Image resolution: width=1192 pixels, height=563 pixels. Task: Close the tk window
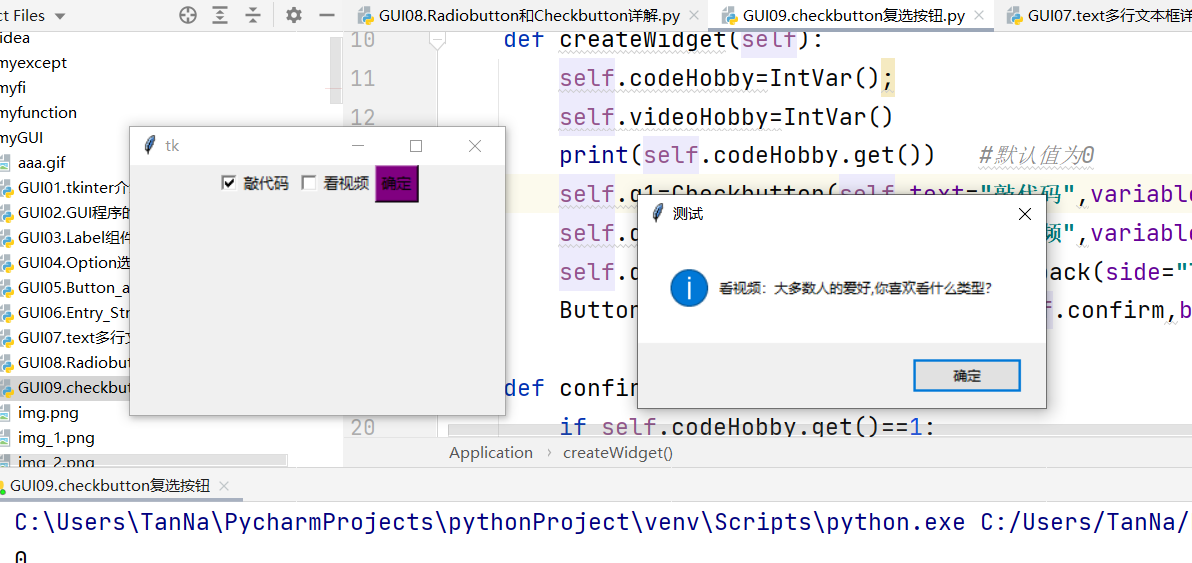(x=475, y=146)
